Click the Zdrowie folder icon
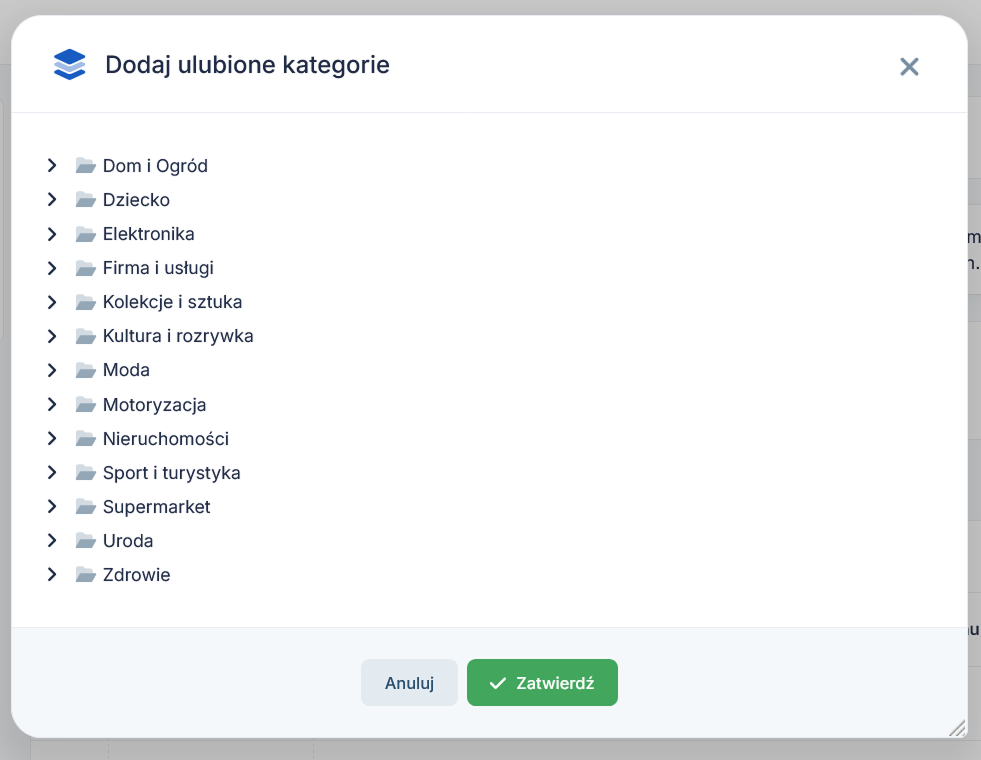 [x=86, y=575]
